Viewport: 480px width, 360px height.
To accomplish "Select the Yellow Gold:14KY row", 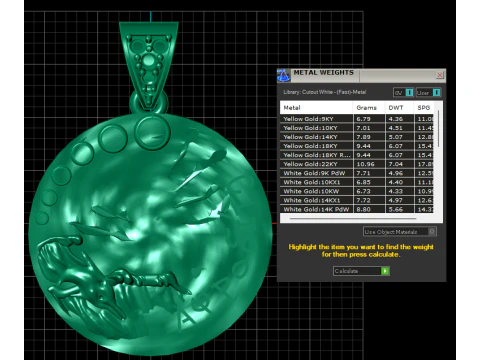I will [x=357, y=137].
